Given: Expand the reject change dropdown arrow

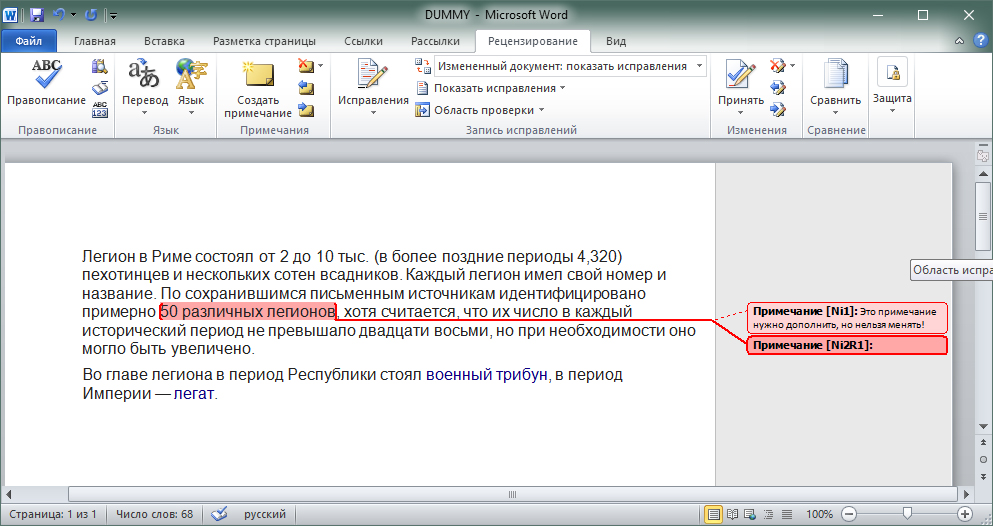Looking at the screenshot, I should click(792, 65).
